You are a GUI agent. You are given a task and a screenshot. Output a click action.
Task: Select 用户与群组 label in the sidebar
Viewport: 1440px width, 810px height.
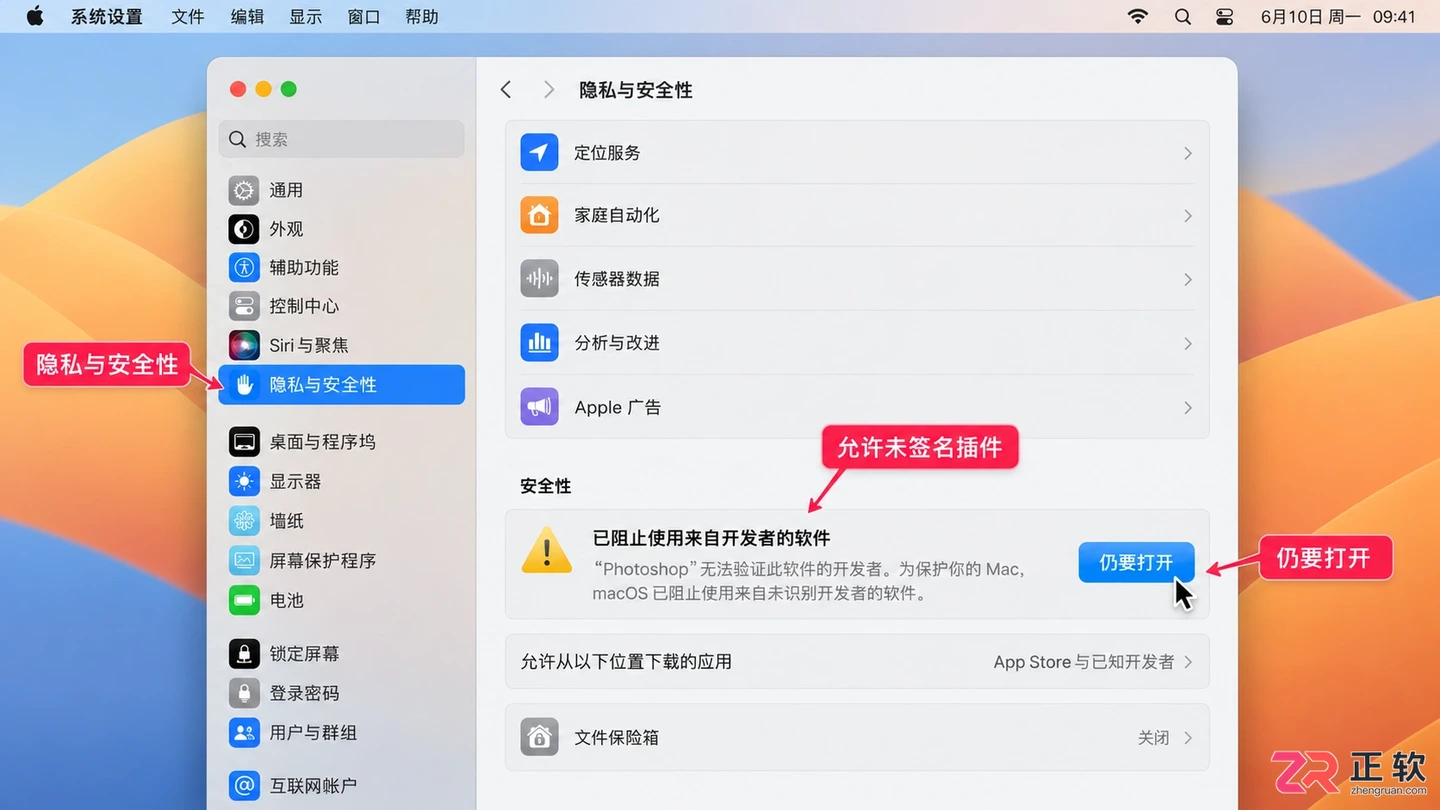point(313,732)
